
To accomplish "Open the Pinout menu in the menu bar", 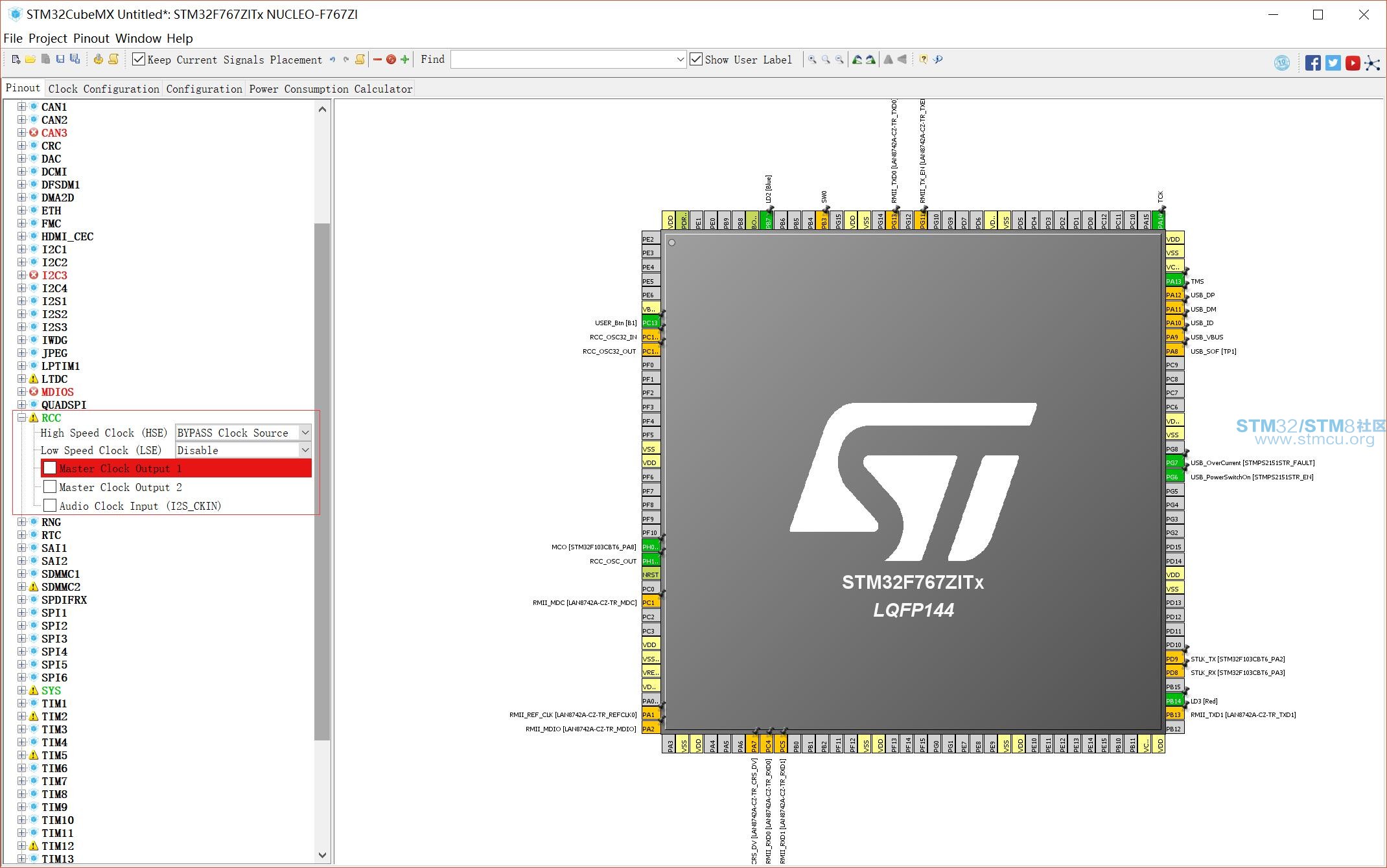I will (x=91, y=38).
